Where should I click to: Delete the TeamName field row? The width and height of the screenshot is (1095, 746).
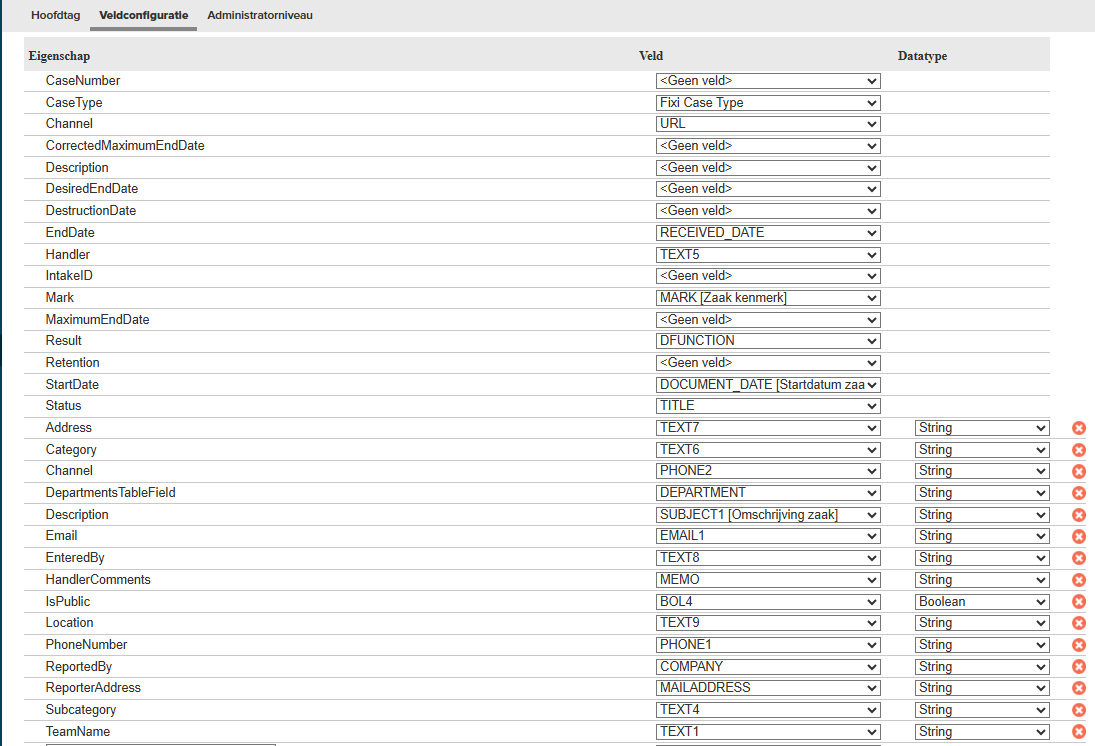[1079, 732]
